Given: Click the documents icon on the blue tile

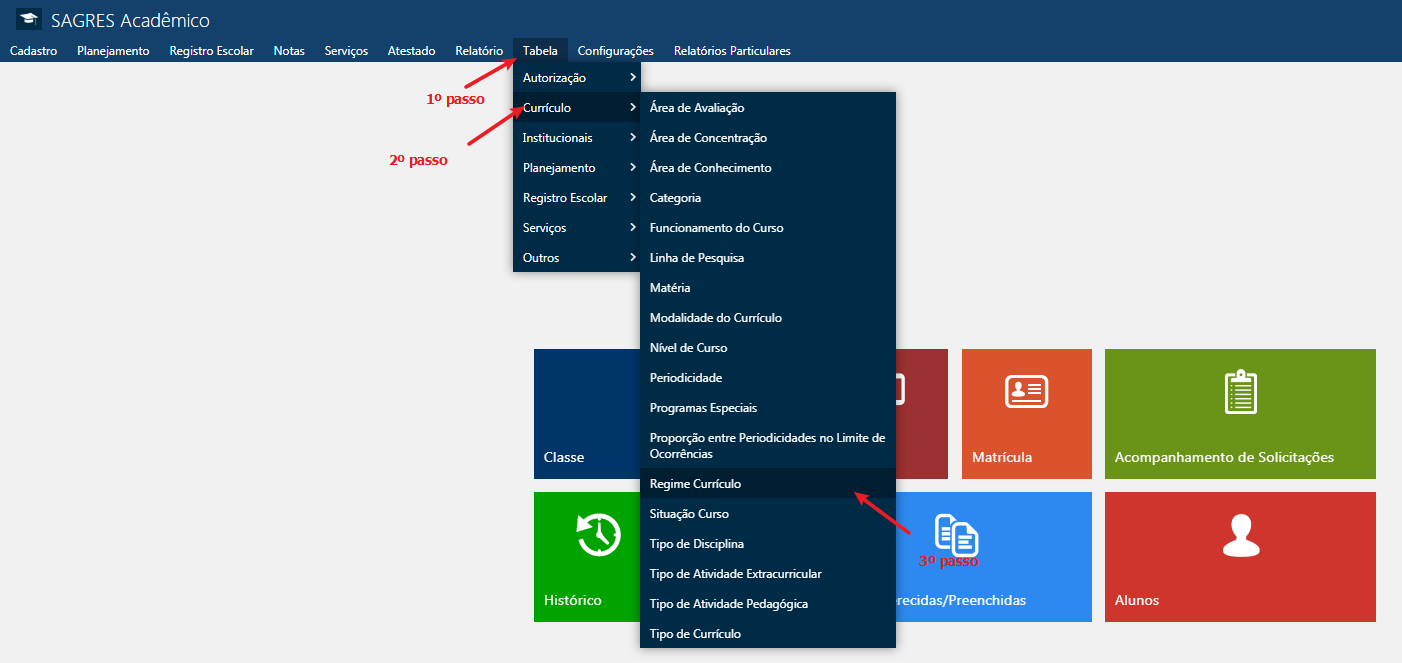Looking at the screenshot, I should (955, 535).
